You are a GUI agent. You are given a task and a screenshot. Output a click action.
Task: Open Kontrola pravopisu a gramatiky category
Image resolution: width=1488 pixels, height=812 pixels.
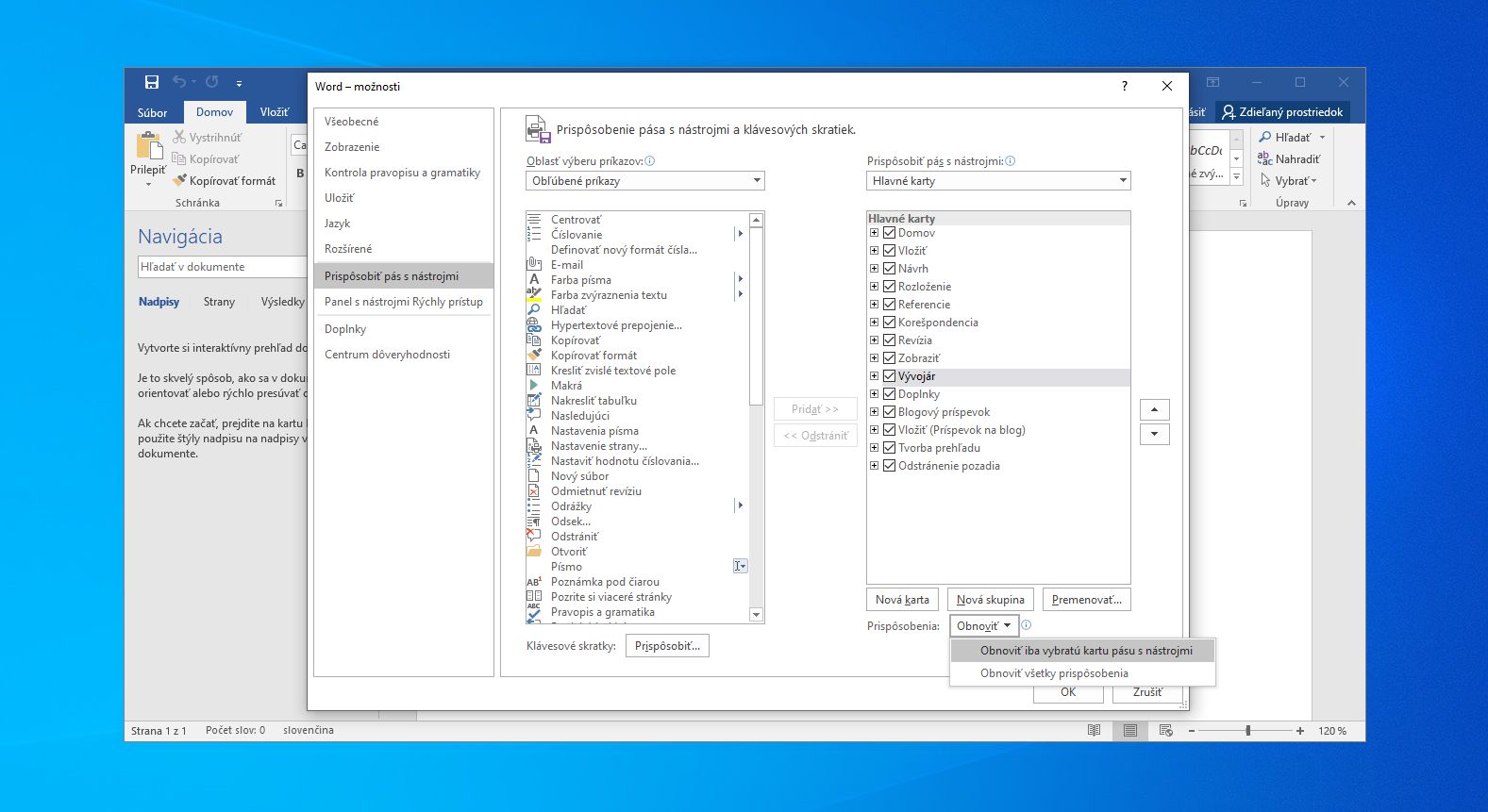click(x=404, y=173)
